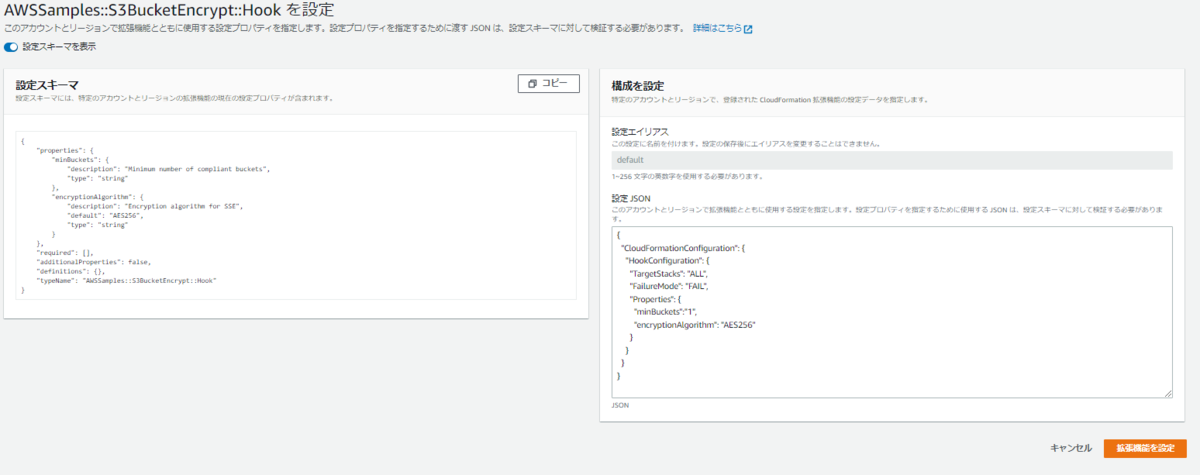Click the 設定スキーマ panel heading
Viewport: 1200px width, 475px height.
click(47, 85)
